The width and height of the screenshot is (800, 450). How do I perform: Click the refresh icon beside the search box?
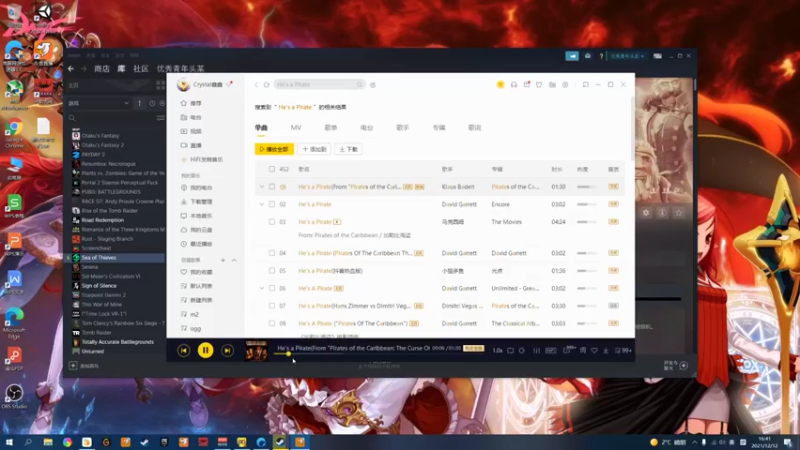pyautogui.click(x=266, y=85)
